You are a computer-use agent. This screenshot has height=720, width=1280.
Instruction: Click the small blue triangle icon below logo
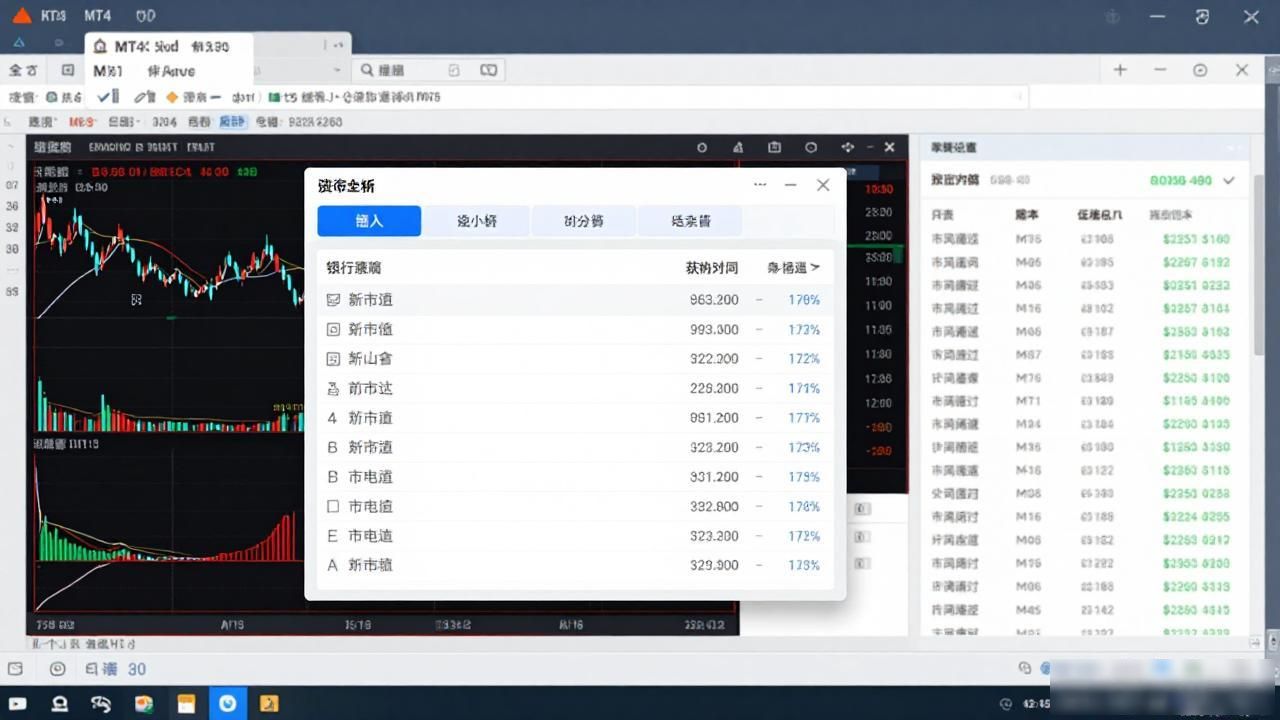19,43
